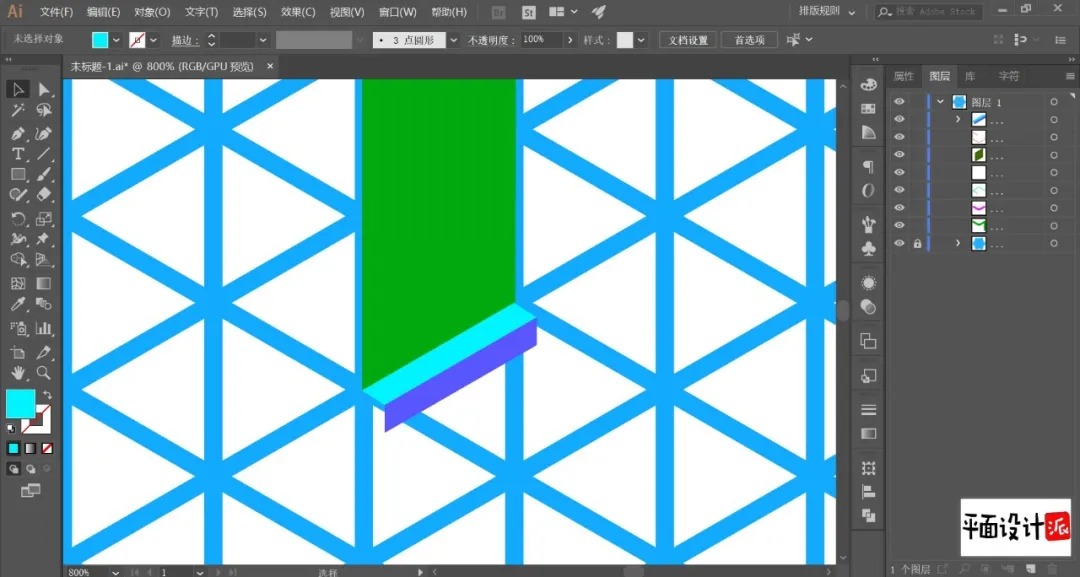
Task: Open the 样式 style dropdown arrow
Action: 641,40
